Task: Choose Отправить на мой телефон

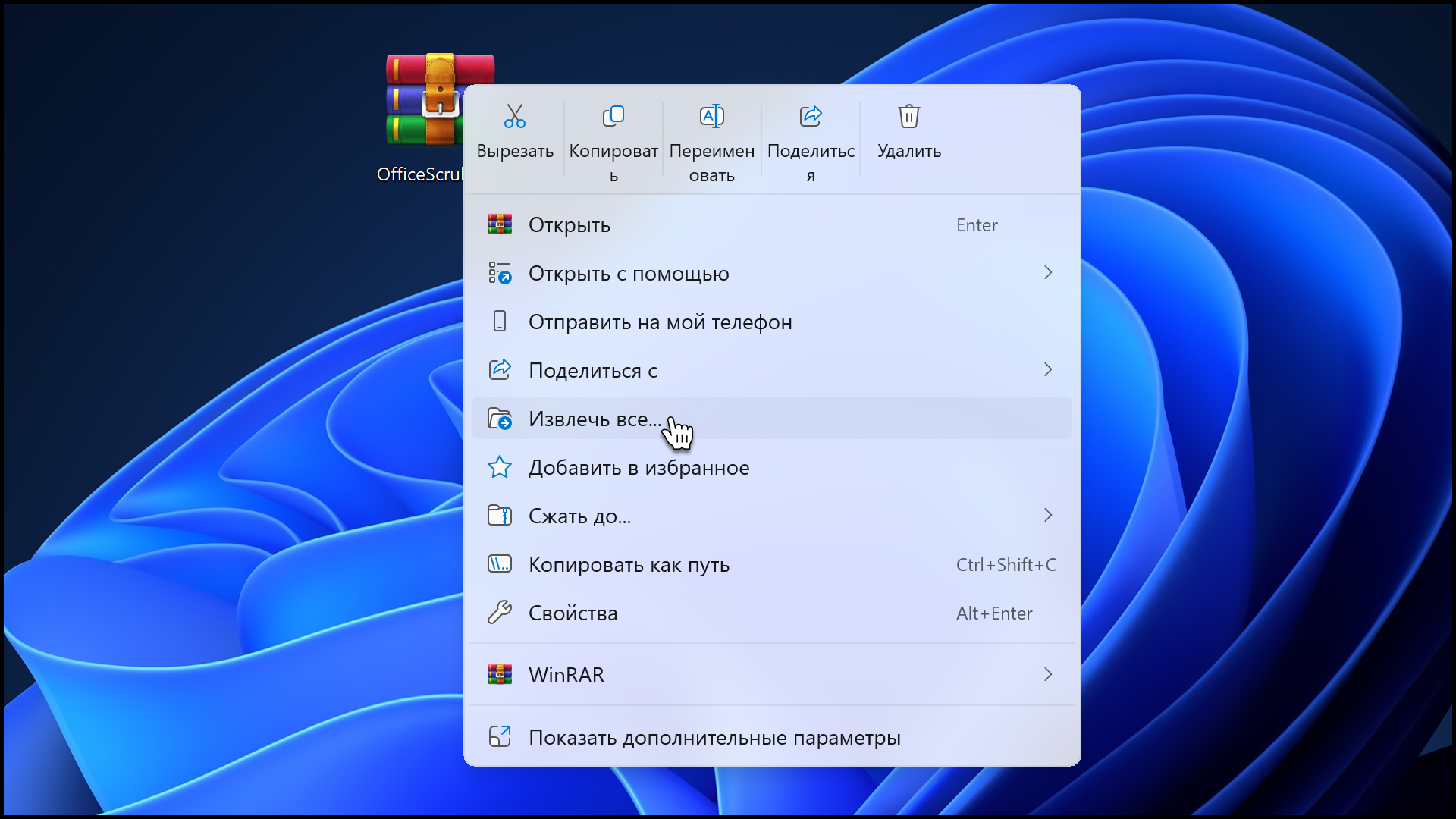Action: pos(659,322)
